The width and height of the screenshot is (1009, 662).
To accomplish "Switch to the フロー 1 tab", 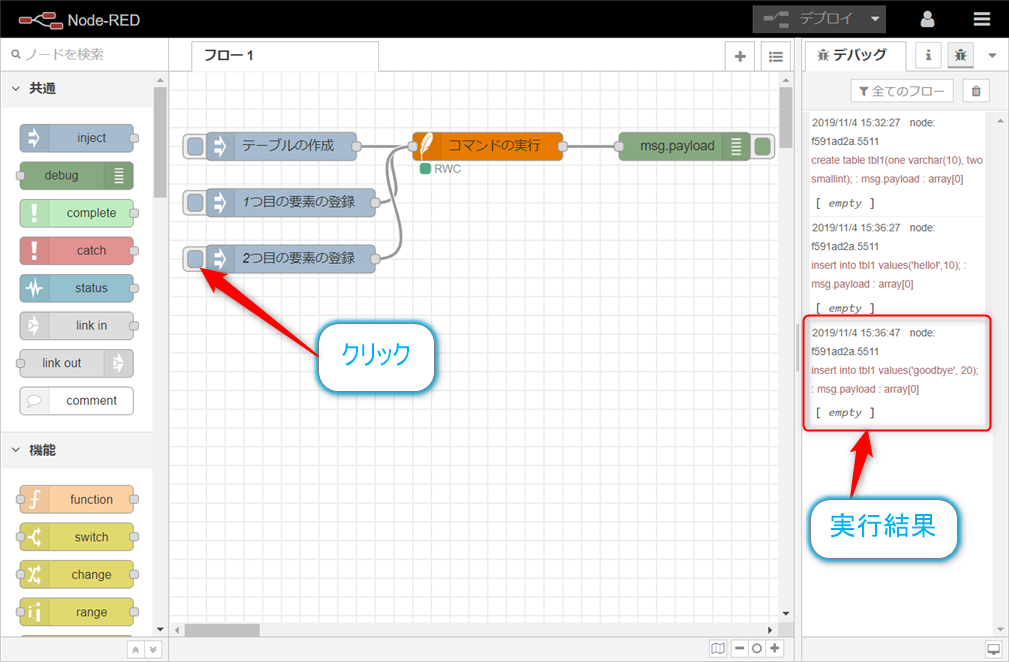I will (284, 56).
